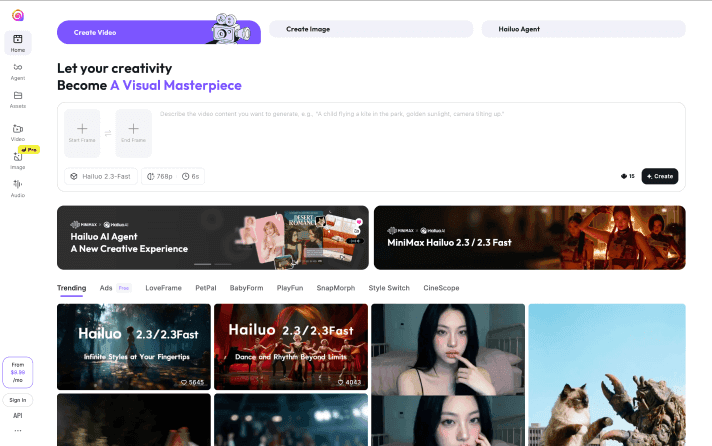
Task: Open the Audio sidebar icon
Action: [x=18, y=188]
